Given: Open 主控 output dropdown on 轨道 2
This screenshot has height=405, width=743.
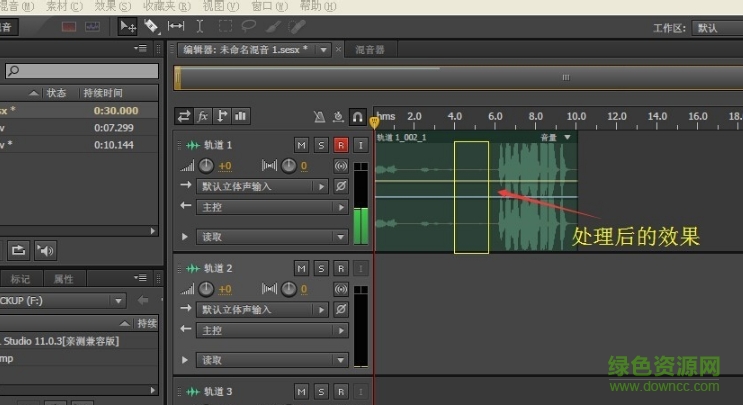Looking at the screenshot, I should pyautogui.click(x=264, y=330).
